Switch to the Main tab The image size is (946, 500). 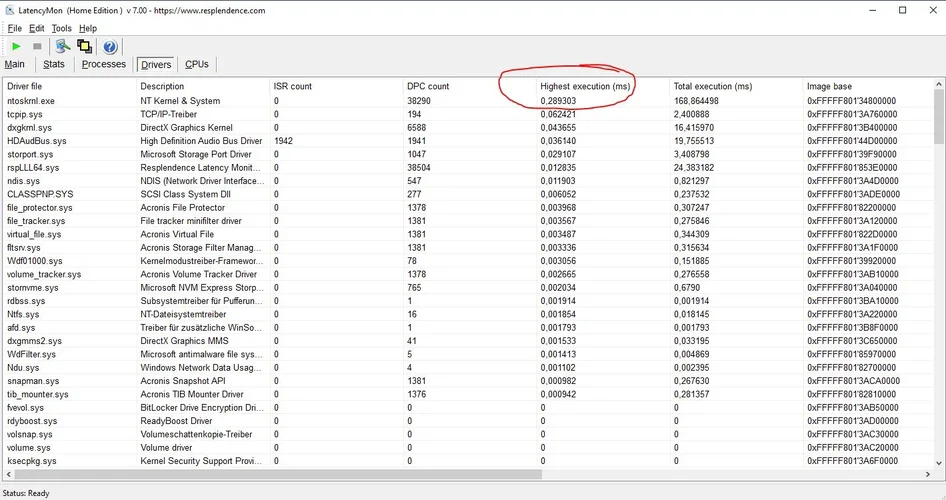(14, 64)
